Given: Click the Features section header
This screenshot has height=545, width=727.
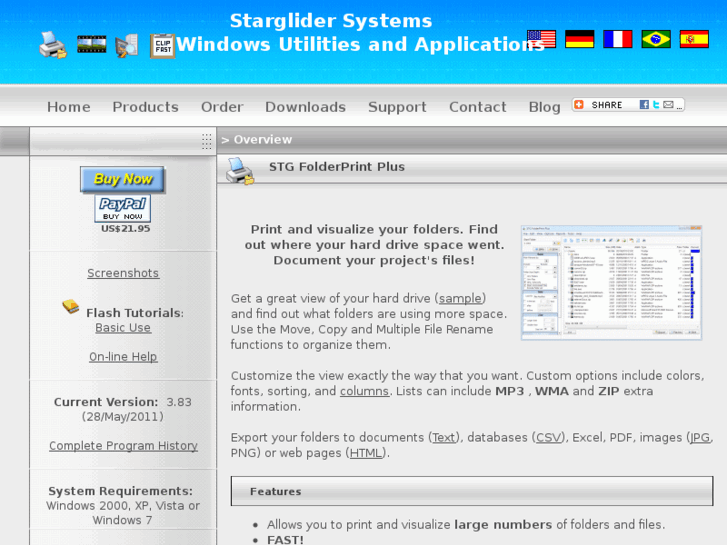Looking at the screenshot, I should point(472,491).
